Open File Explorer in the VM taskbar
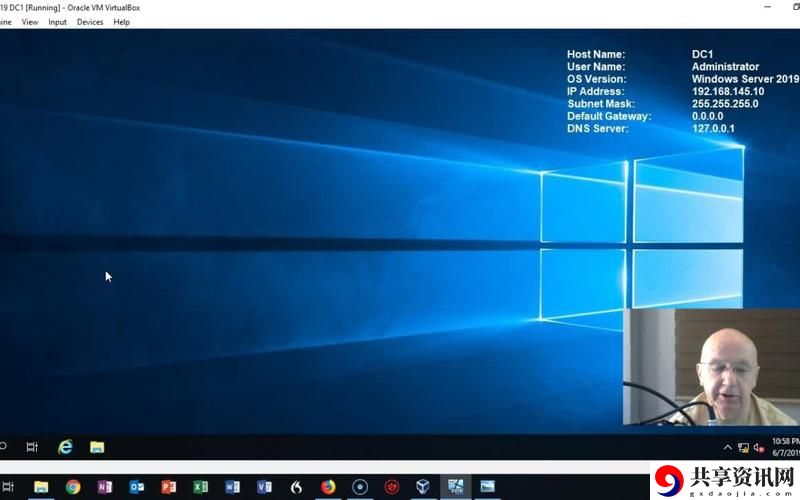This screenshot has width=800, height=500. pos(97,447)
